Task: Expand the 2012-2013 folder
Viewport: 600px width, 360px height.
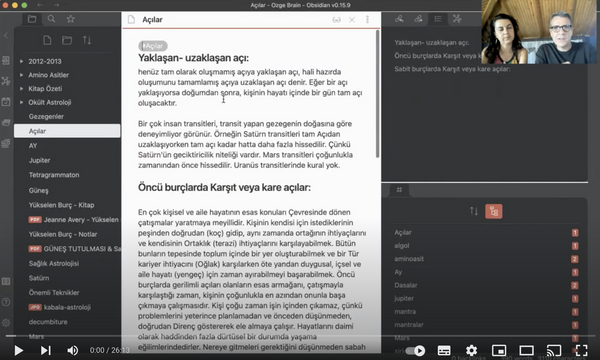Action: [21, 61]
